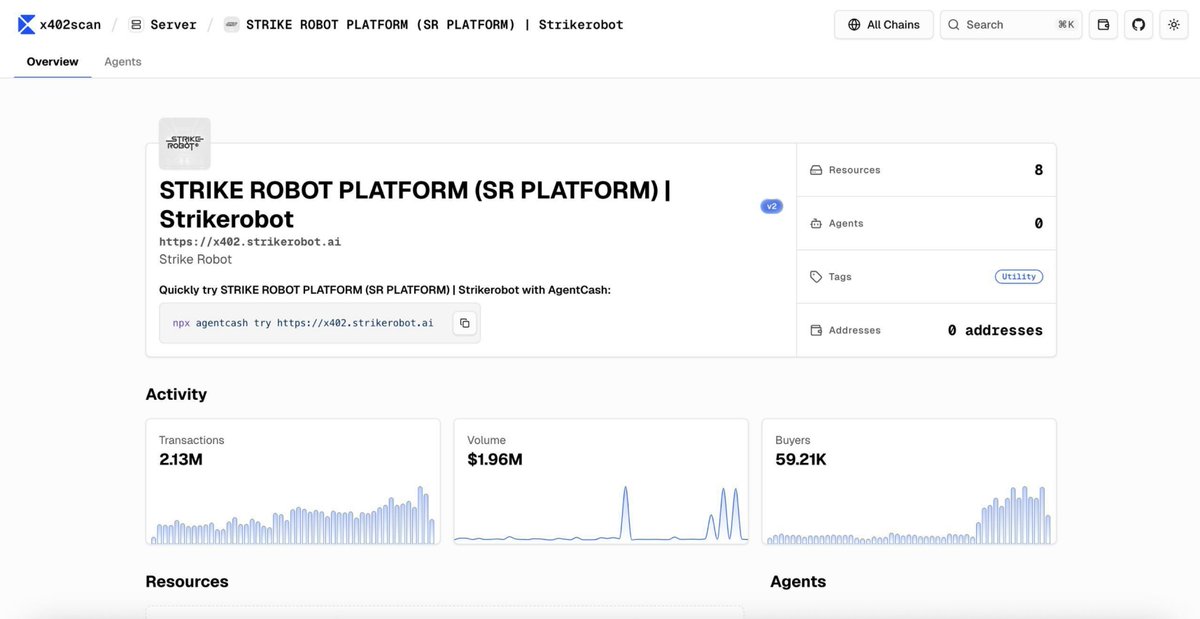
Task: Switch to the Overview tab
Action: 52,61
